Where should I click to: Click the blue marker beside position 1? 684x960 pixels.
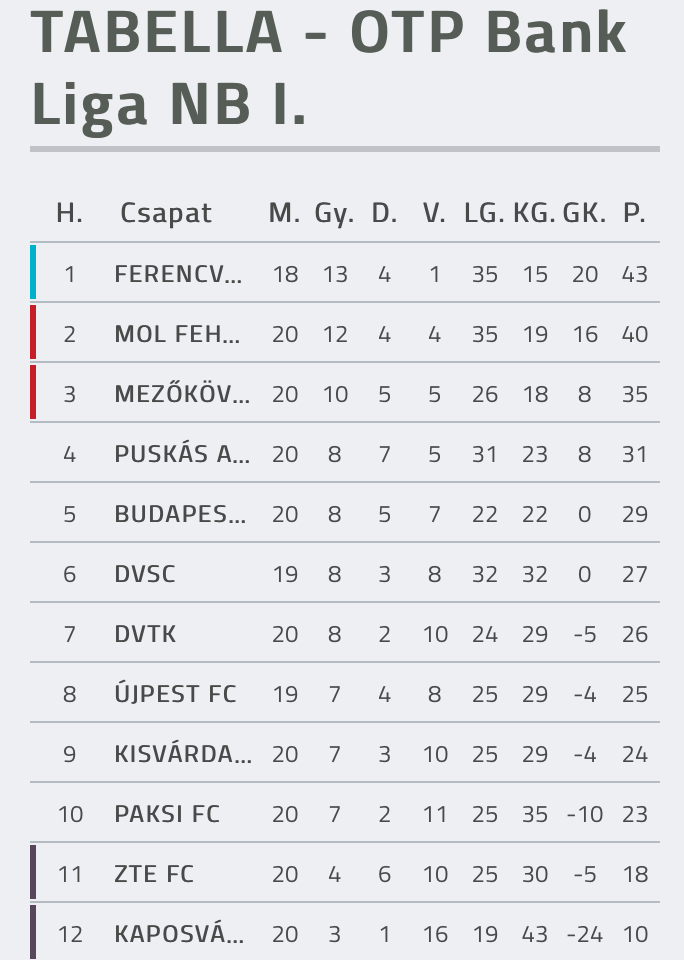(33, 272)
